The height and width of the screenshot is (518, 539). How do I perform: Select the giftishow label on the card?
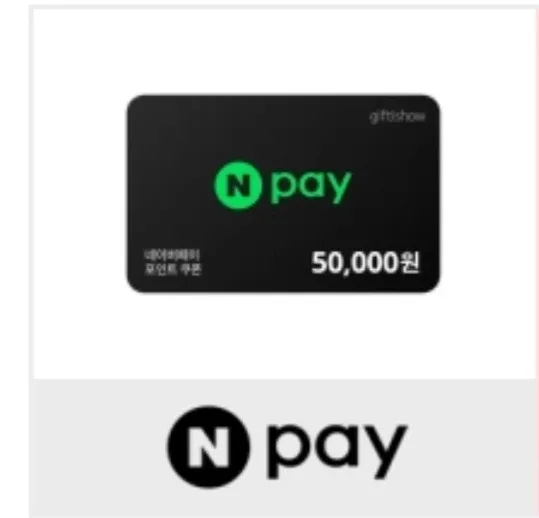click(x=397, y=117)
